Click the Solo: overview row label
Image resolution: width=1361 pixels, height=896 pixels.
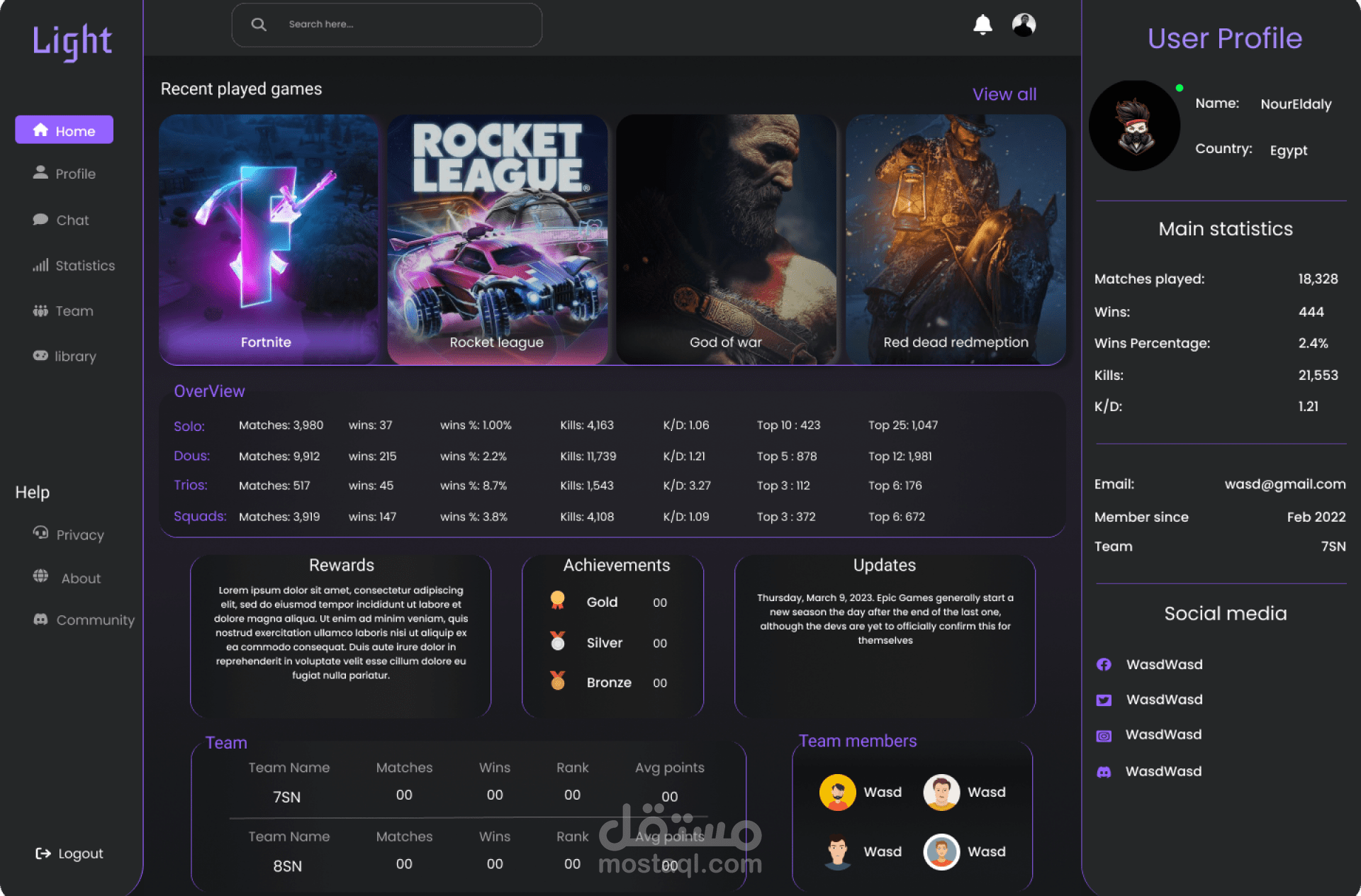click(x=189, y=426)
